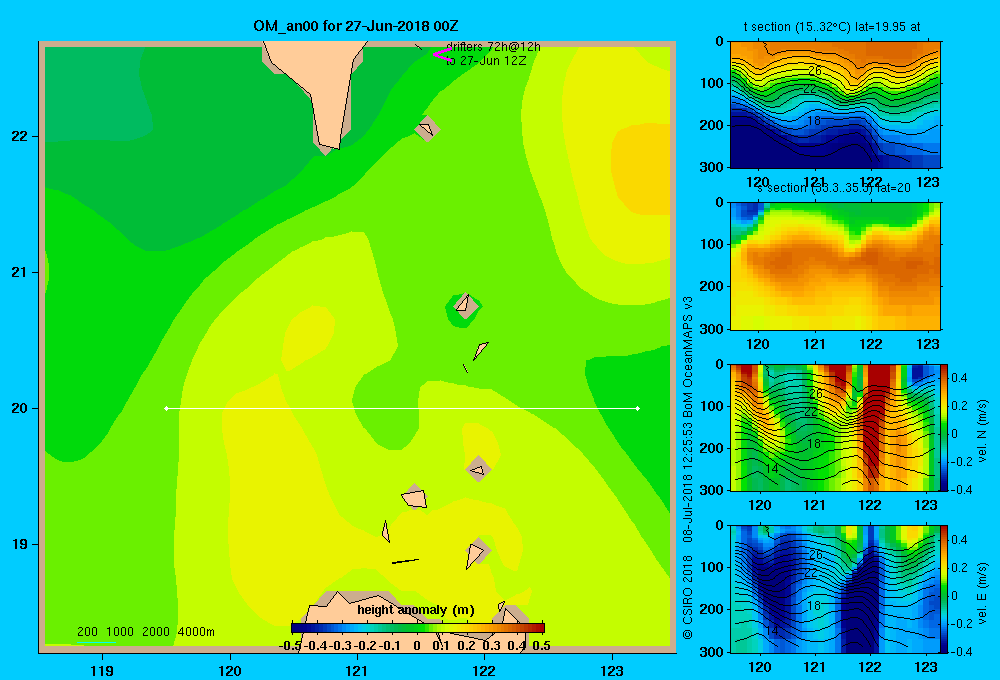Image resolution: width=1000 pixels, height=680 pixels.
Task: Click the '18' isotherm label in the temperature section
Action: pos(814,121)
